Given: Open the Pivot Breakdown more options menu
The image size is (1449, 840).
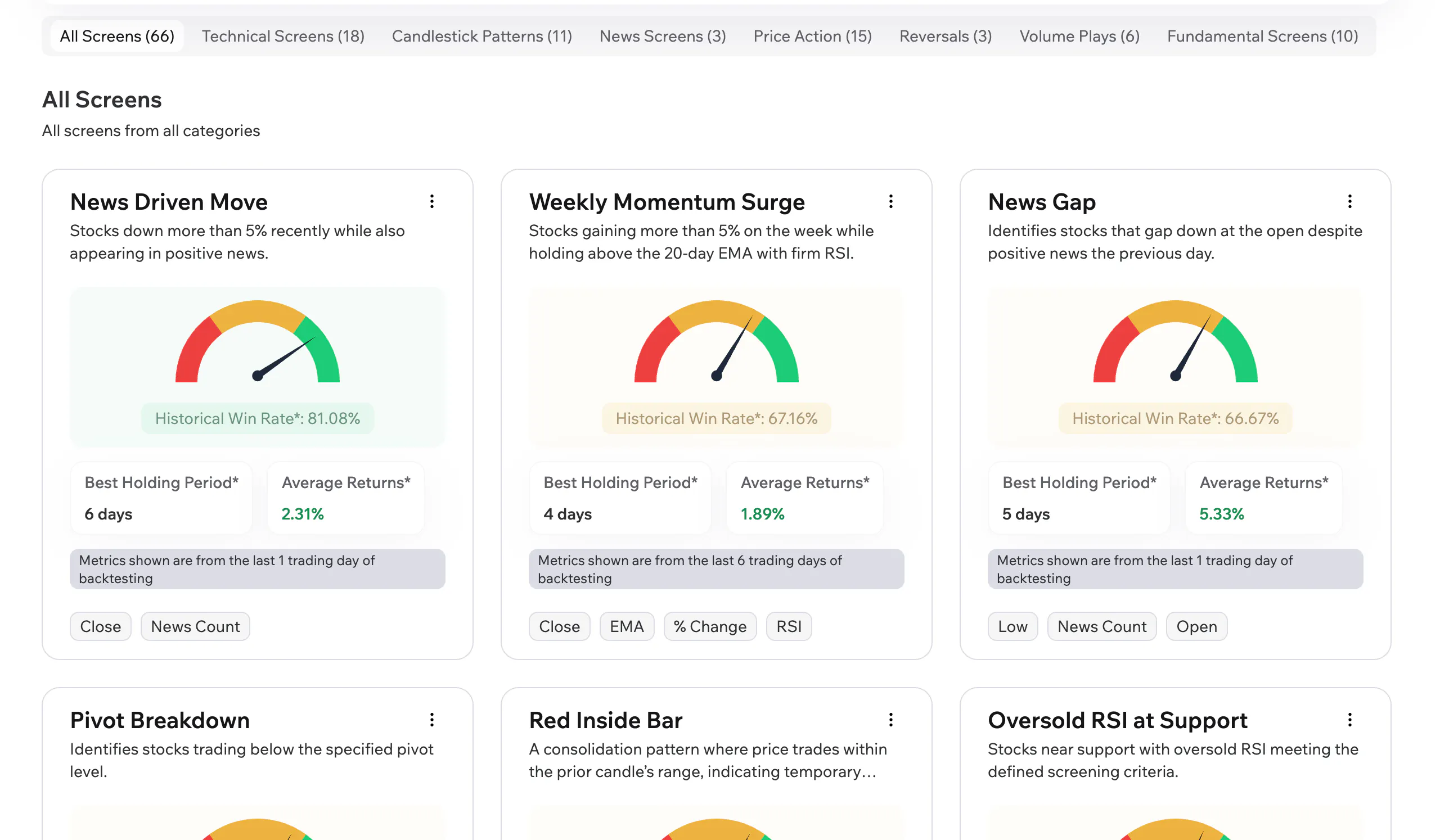Looking at the screenshot, I should click(x=432, y=719).
